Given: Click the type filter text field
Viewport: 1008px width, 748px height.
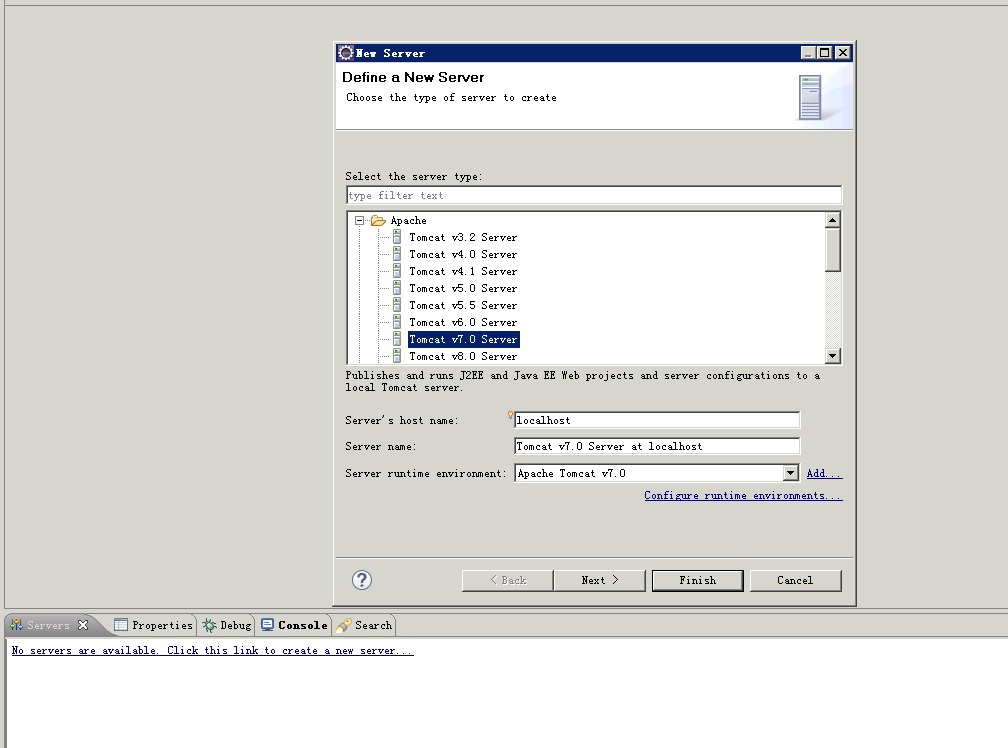Looking at the screenshot, I should coord(593,195).
